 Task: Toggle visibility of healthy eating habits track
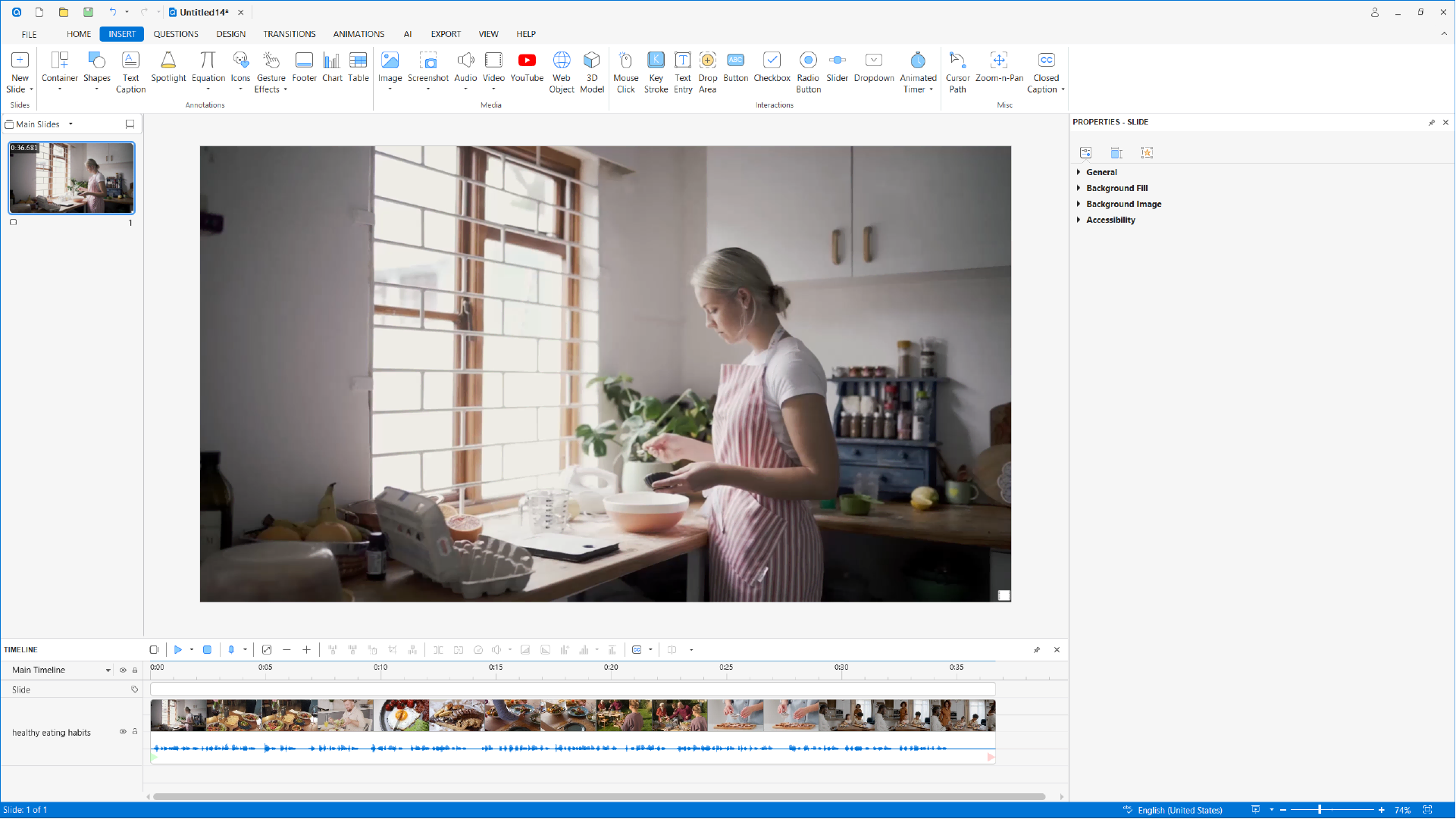123,732
